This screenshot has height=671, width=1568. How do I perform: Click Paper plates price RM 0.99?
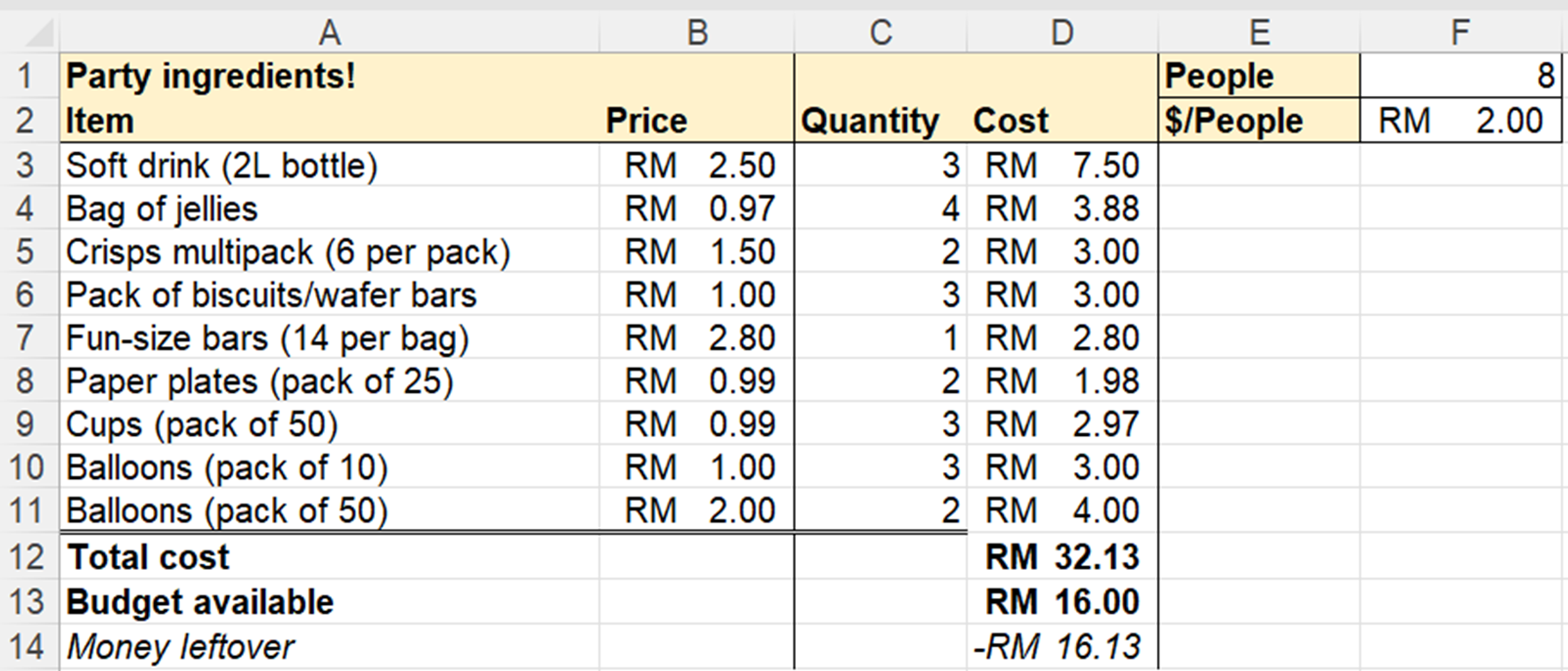tap(697, 381)
